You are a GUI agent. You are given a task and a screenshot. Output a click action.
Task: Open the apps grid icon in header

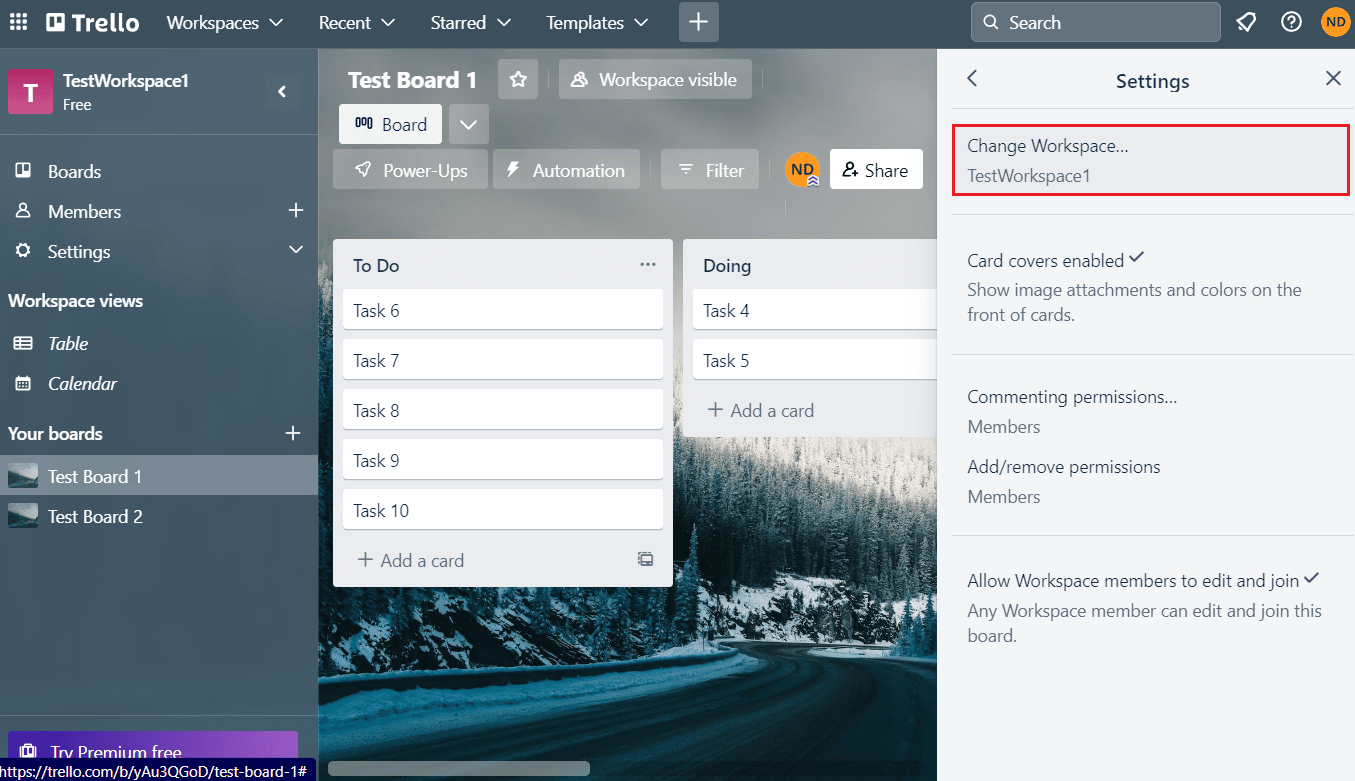tap(18, 22)
